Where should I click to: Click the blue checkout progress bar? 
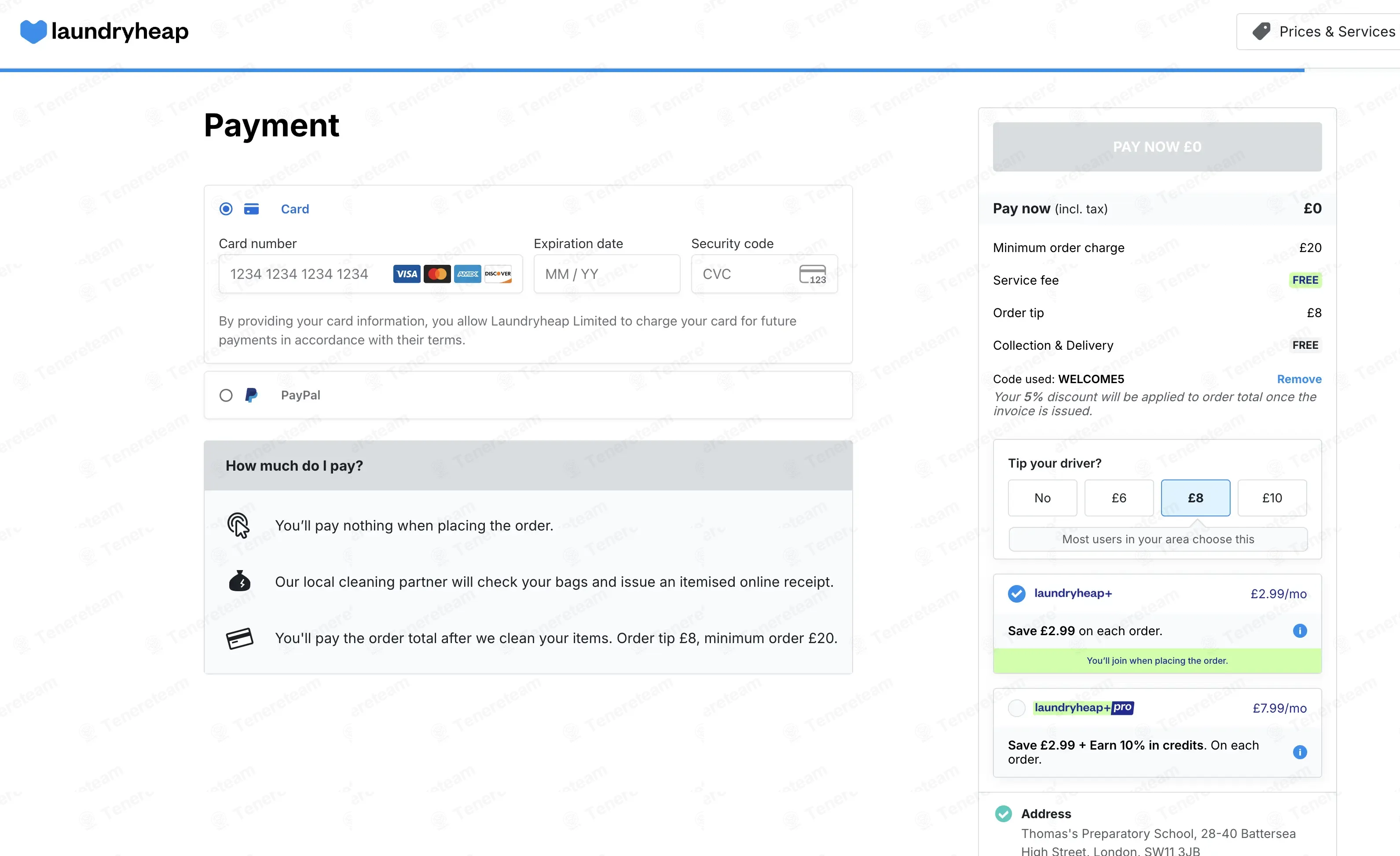click(x=652, y=70)
